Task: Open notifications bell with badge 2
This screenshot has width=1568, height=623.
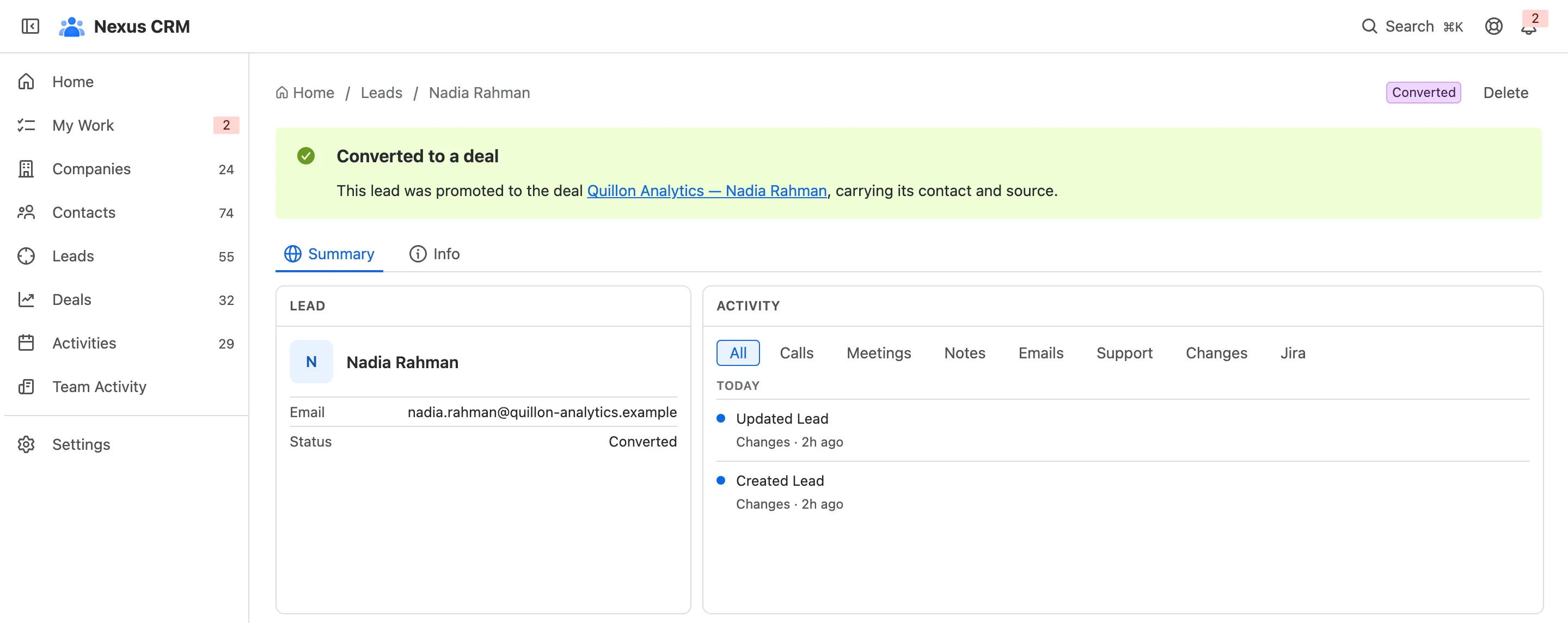Action: point(1528,26)
